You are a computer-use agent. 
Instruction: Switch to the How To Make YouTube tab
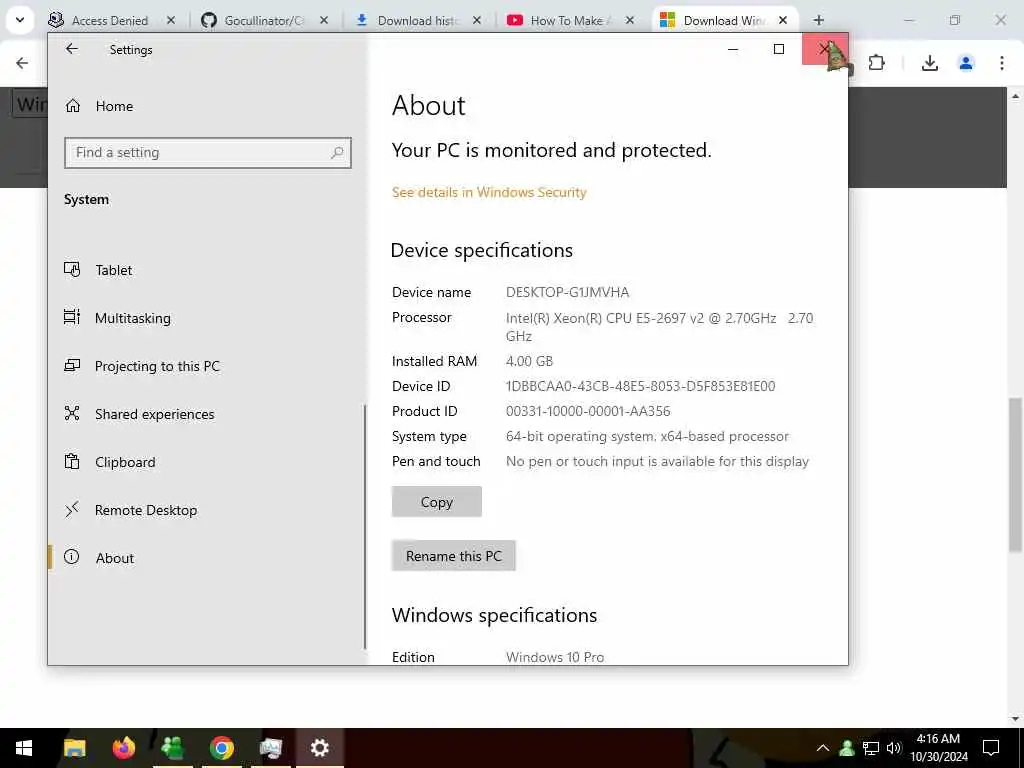coord(561,20)
